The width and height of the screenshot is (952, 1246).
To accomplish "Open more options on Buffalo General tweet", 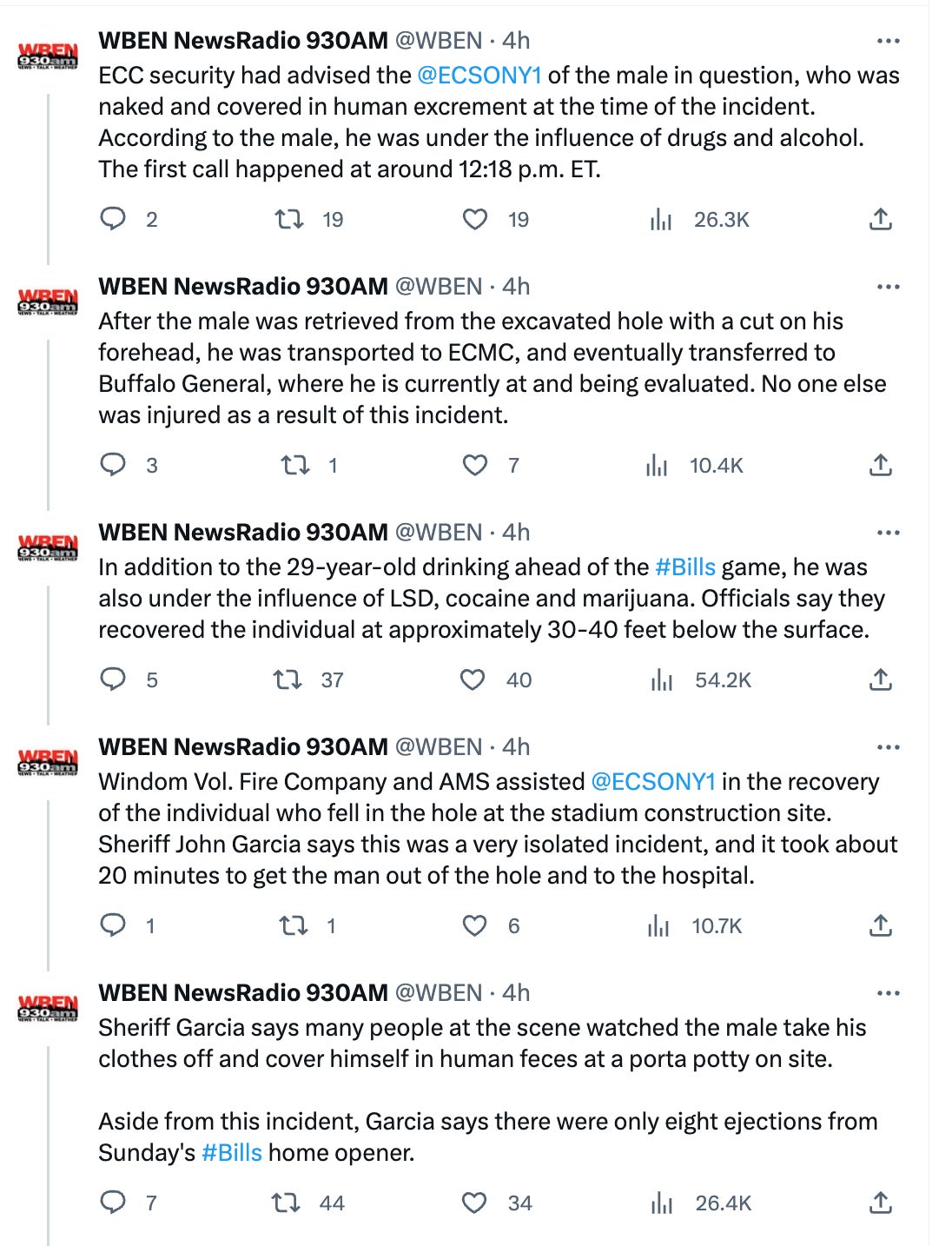I will [x=888, y=287].
